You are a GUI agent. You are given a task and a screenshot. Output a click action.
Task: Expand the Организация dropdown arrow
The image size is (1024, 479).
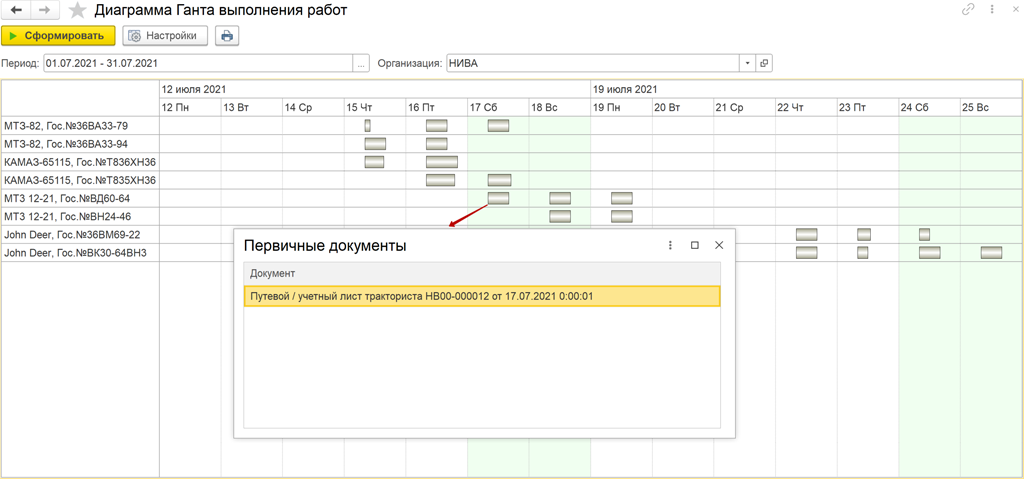[x=747, y=63]
